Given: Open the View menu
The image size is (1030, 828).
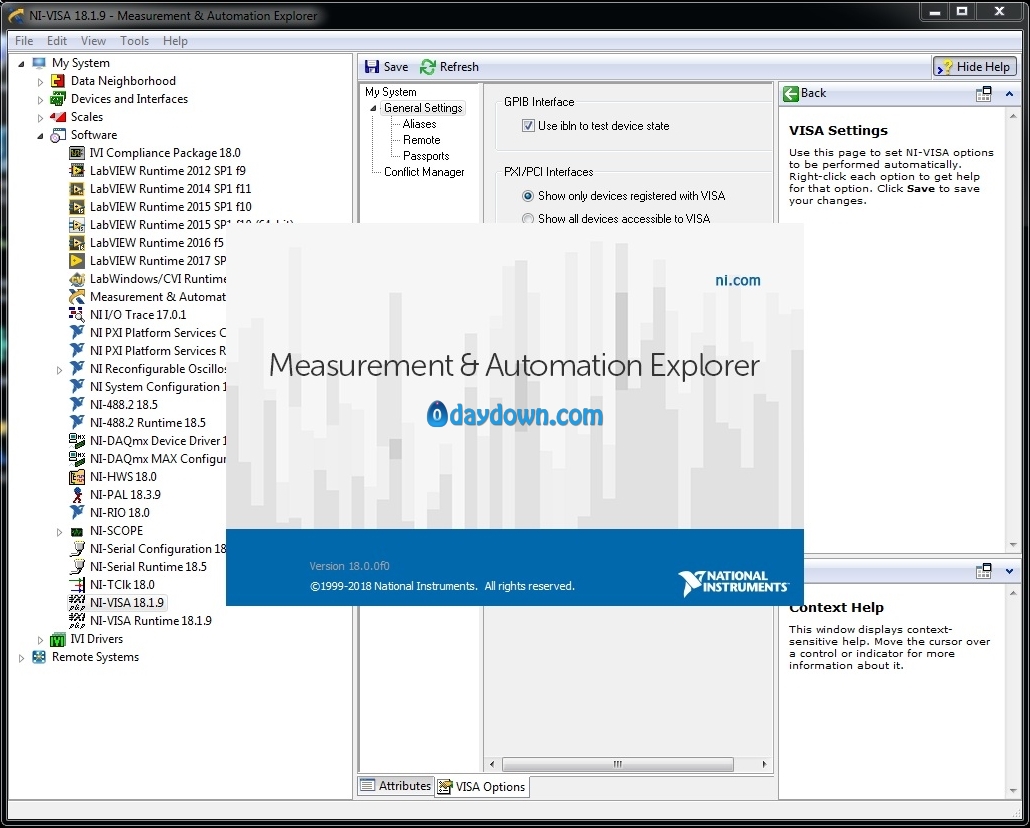Looking at the screenshot, I should (x=93, y=41).
